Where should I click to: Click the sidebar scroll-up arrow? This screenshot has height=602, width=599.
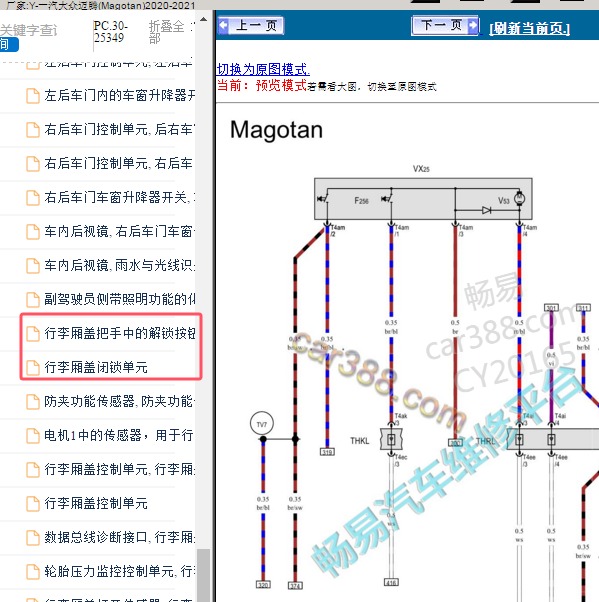coord(204,19)
